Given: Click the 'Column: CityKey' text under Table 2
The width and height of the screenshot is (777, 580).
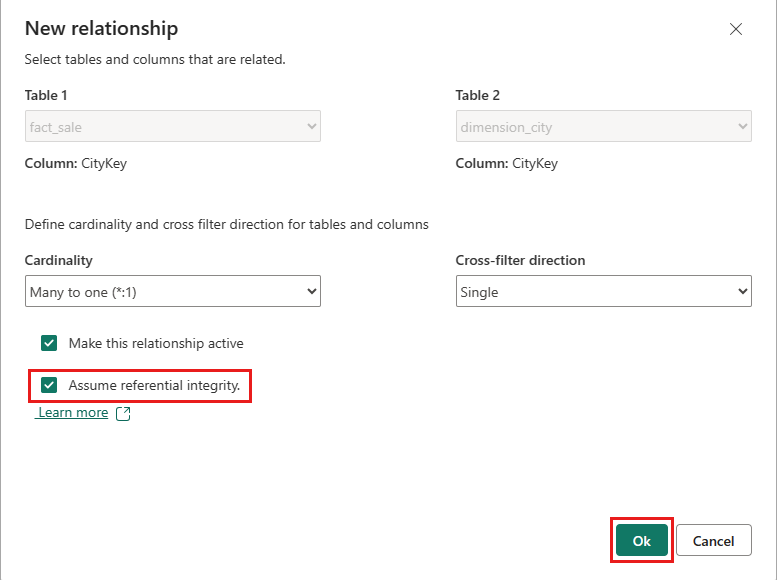Looking at the screenshot, I should pos(507,163).
